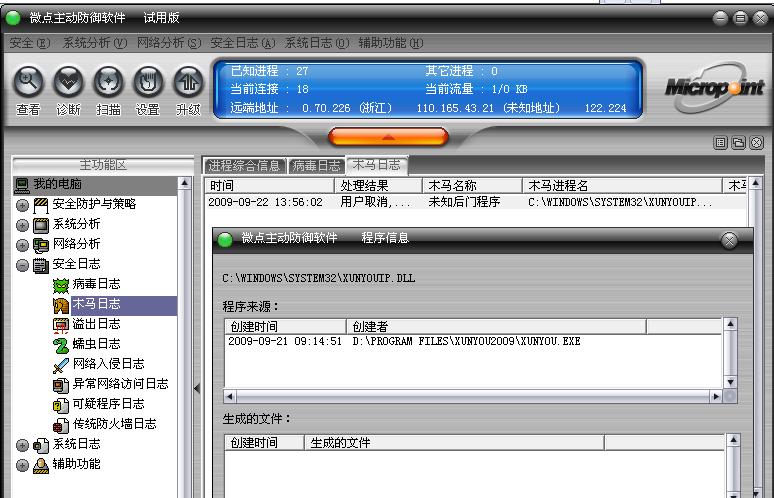Click the 网络分析 network icon
The width and height of the screenshot is (774, 498).
point(41,245)
